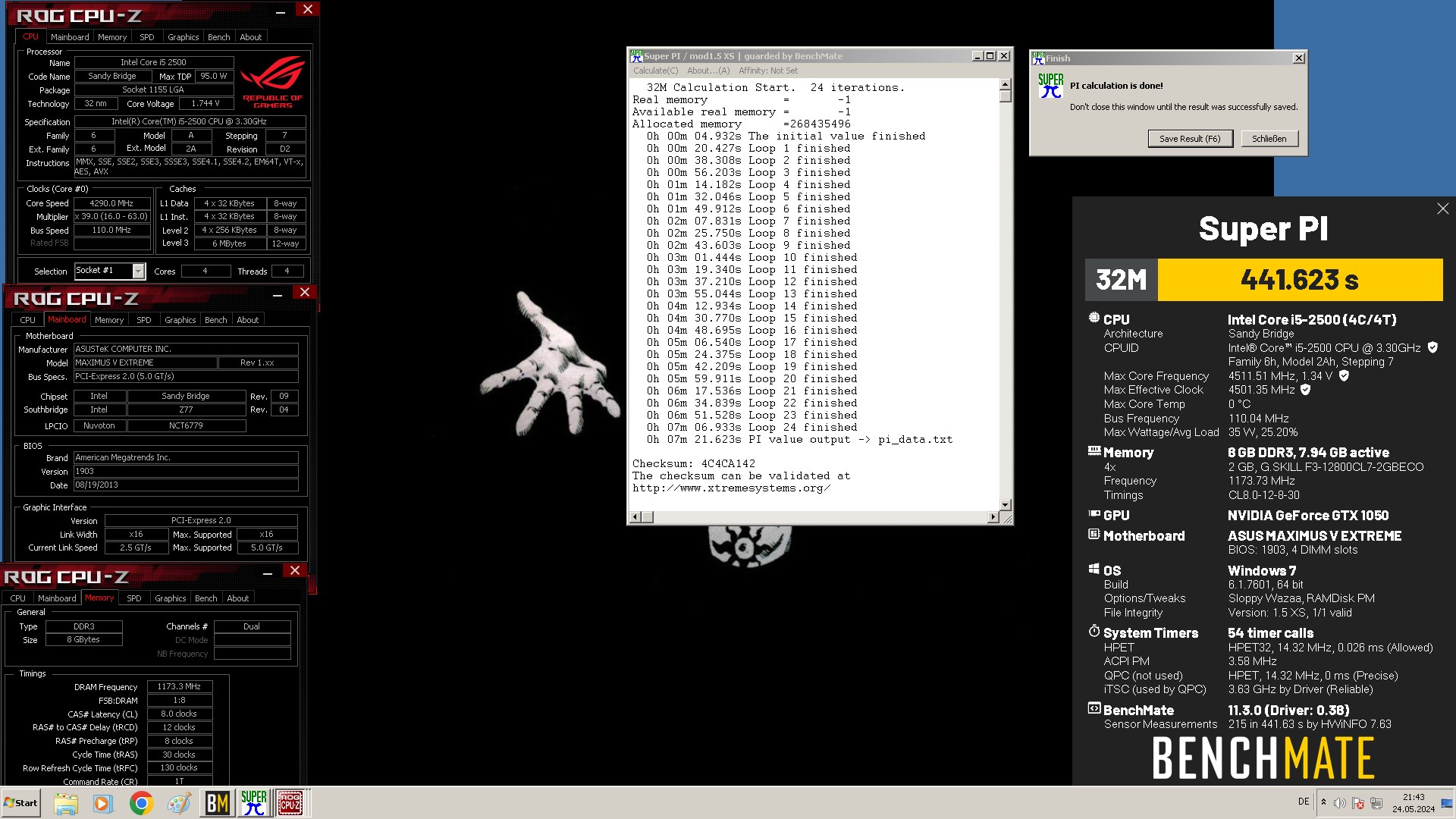Select CPU tab in the Mainboard CPU-Z window

(x=28, y=320)
